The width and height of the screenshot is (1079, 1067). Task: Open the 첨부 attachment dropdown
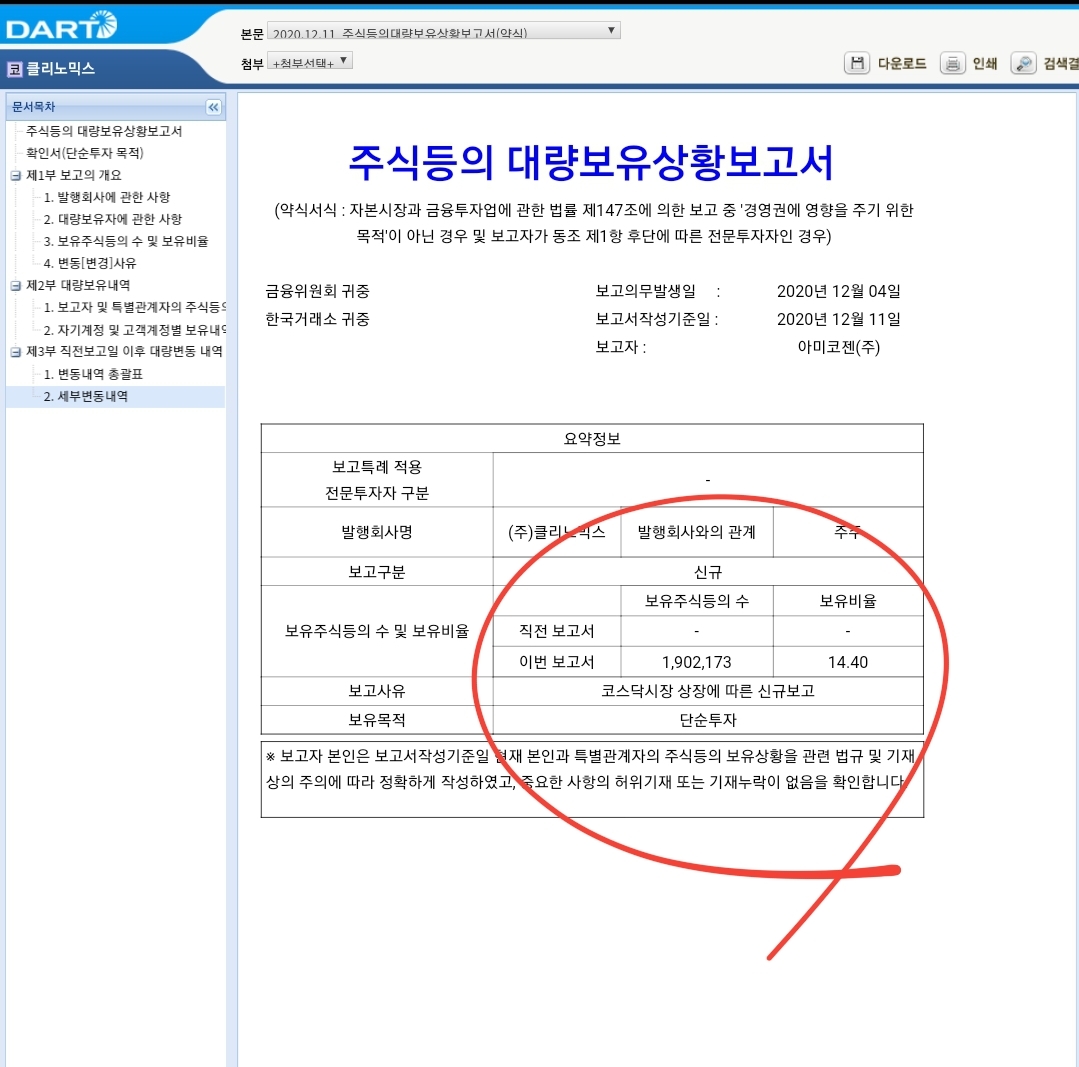click(x=310, y=62)
